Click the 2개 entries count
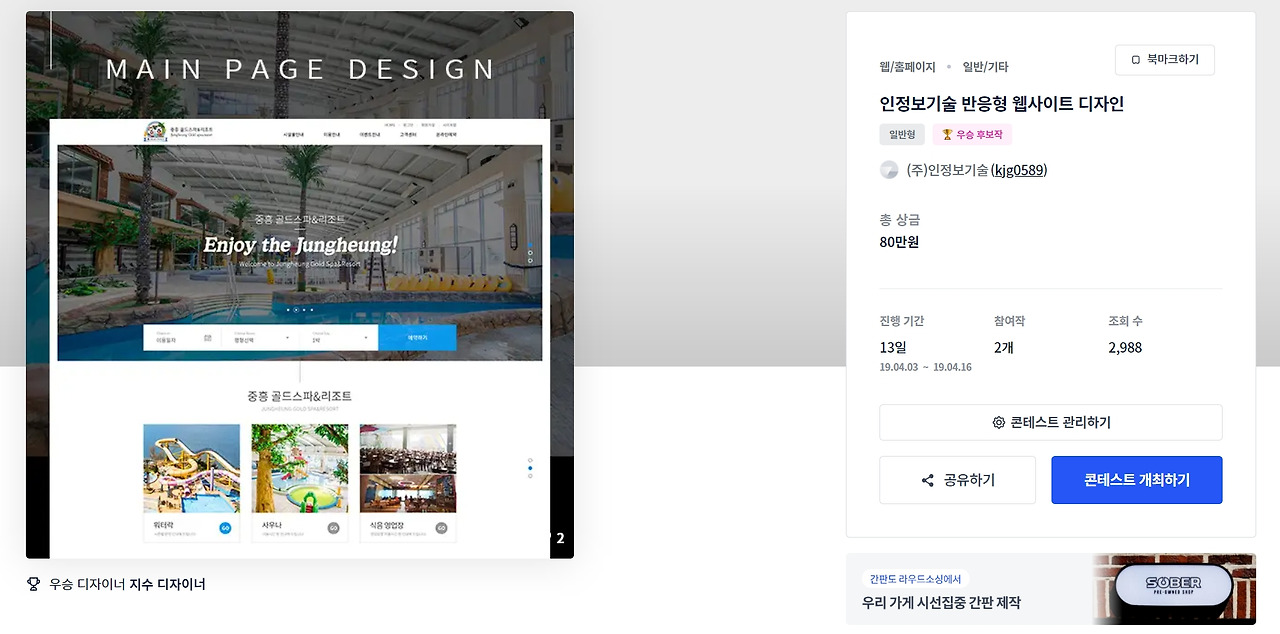 [1004, 348]
